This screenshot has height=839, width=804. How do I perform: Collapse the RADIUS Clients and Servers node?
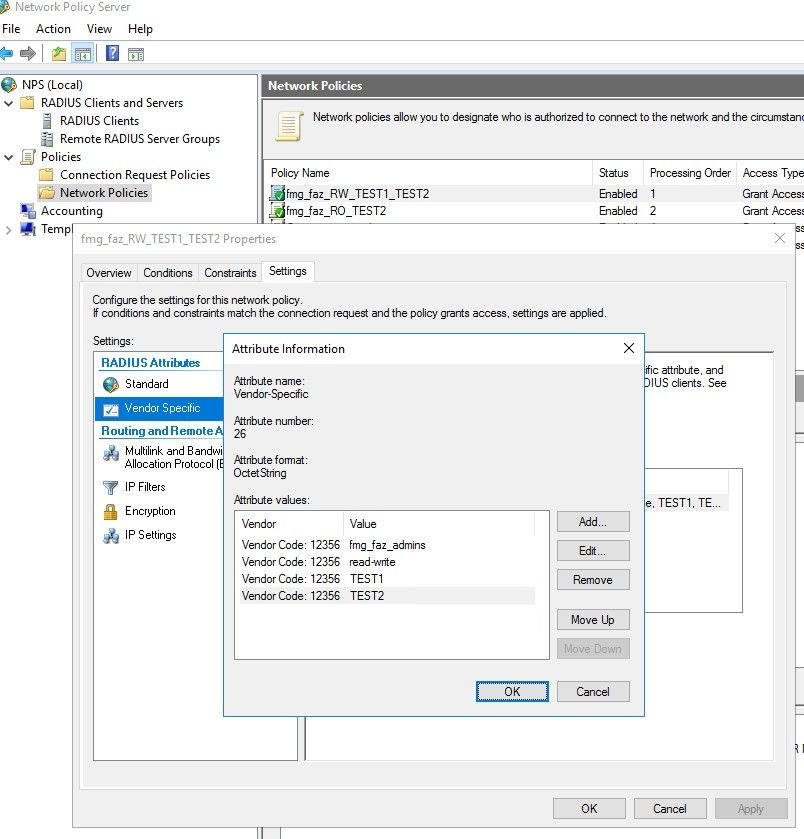(x=9, y=103)
